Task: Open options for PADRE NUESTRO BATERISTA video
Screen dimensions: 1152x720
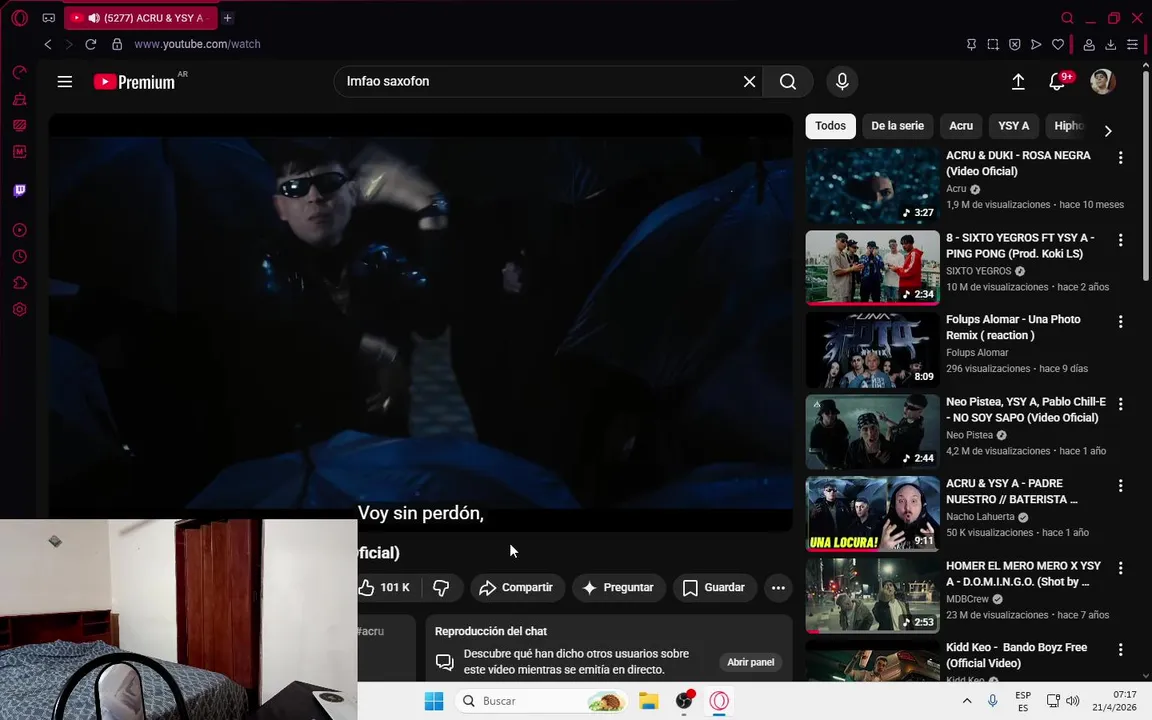Action: pos(1120,485)
